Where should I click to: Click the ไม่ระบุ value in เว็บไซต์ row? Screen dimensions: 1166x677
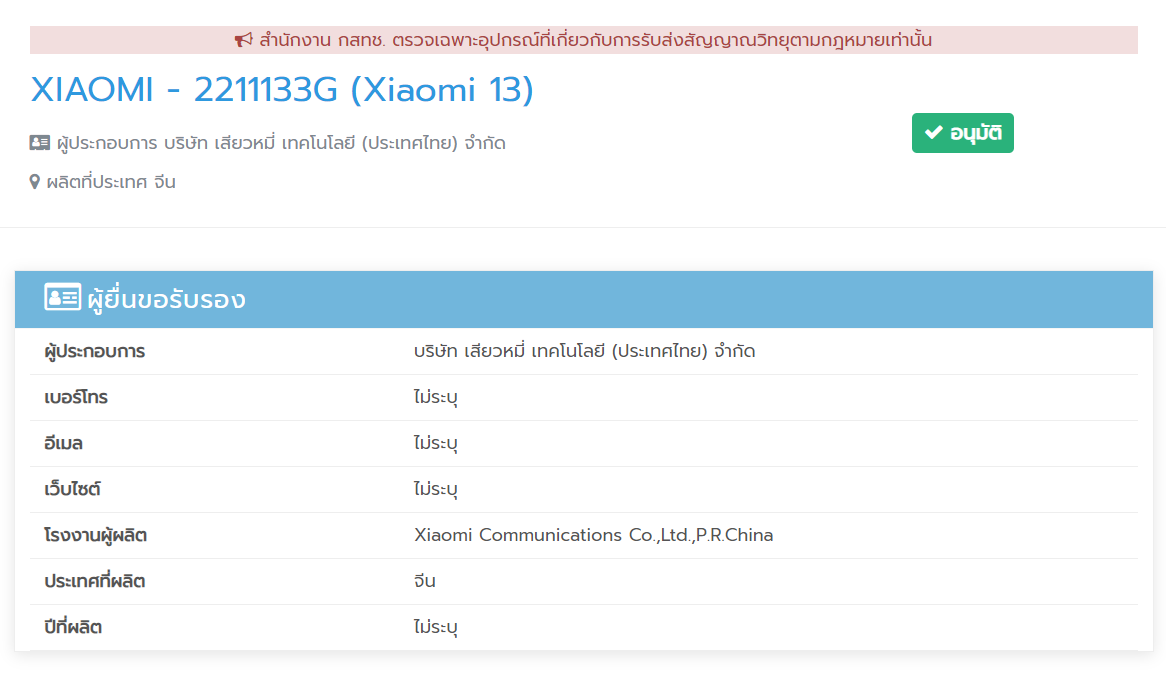[435, 489]
